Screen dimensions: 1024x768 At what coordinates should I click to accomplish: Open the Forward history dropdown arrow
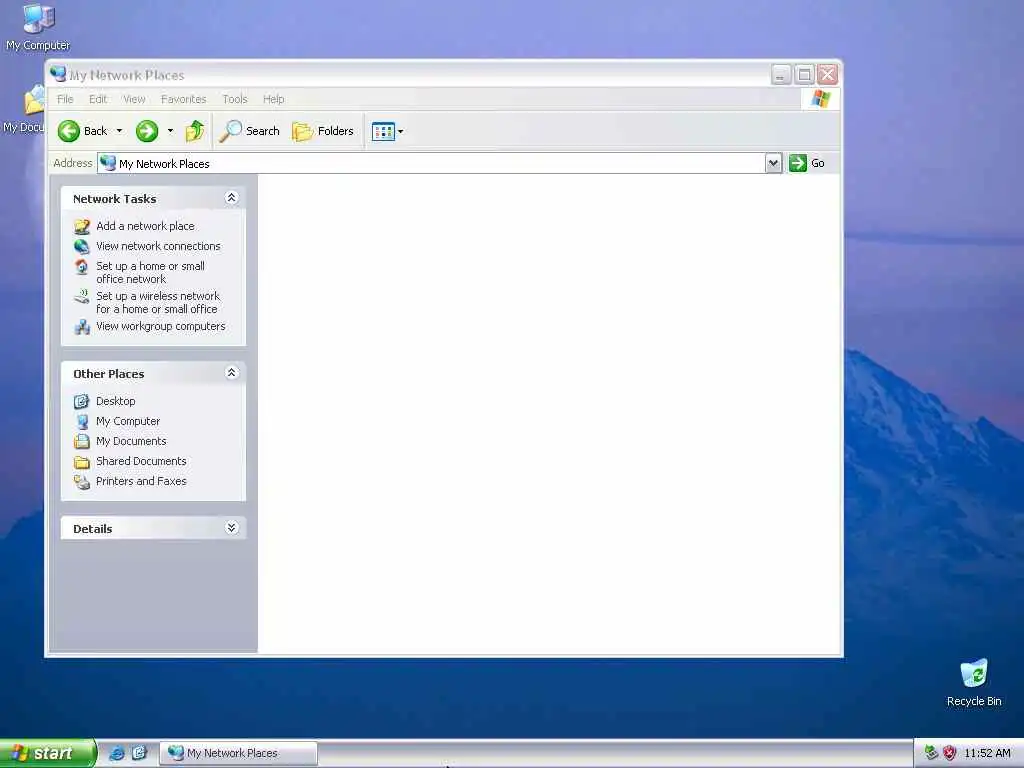170,131
